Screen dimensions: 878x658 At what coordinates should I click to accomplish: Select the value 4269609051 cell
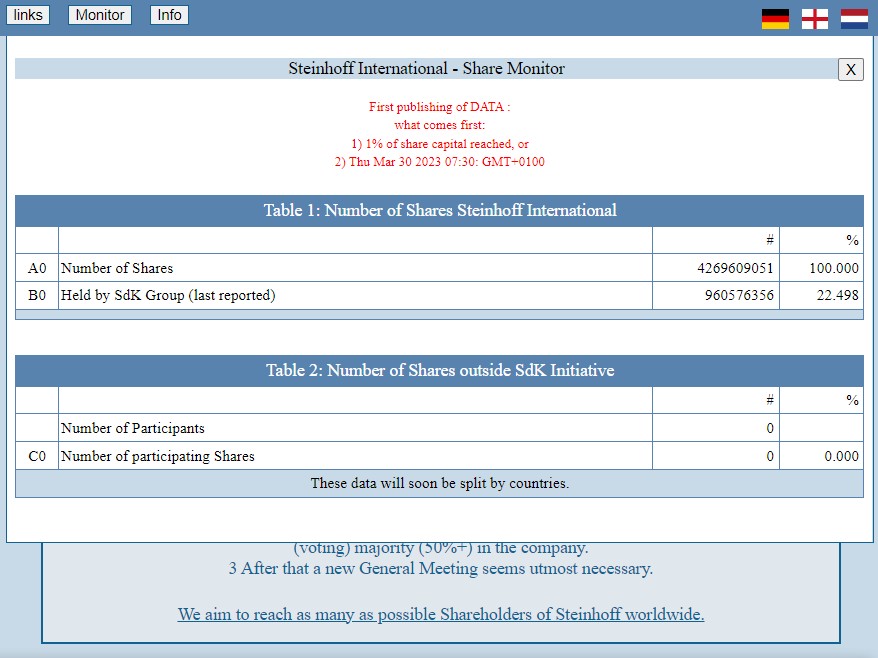pos(714,267)
